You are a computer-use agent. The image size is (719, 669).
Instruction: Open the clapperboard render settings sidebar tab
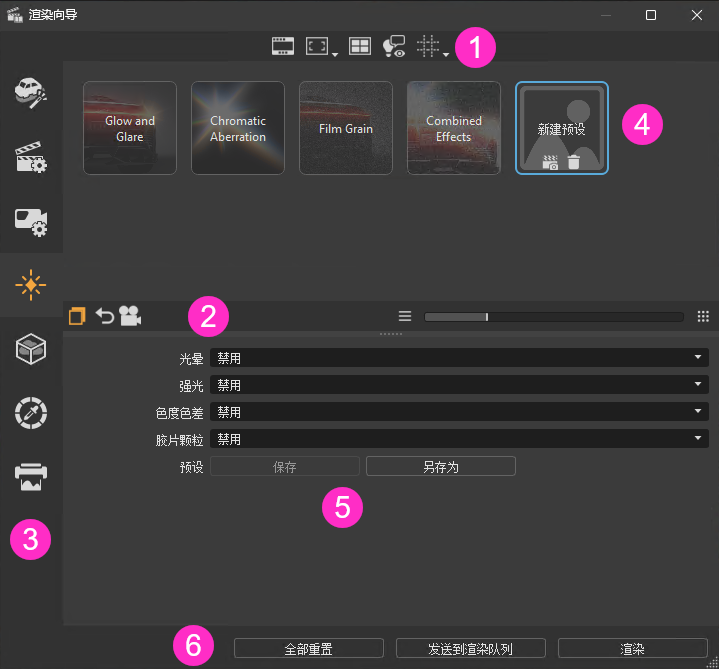point(31,157)
